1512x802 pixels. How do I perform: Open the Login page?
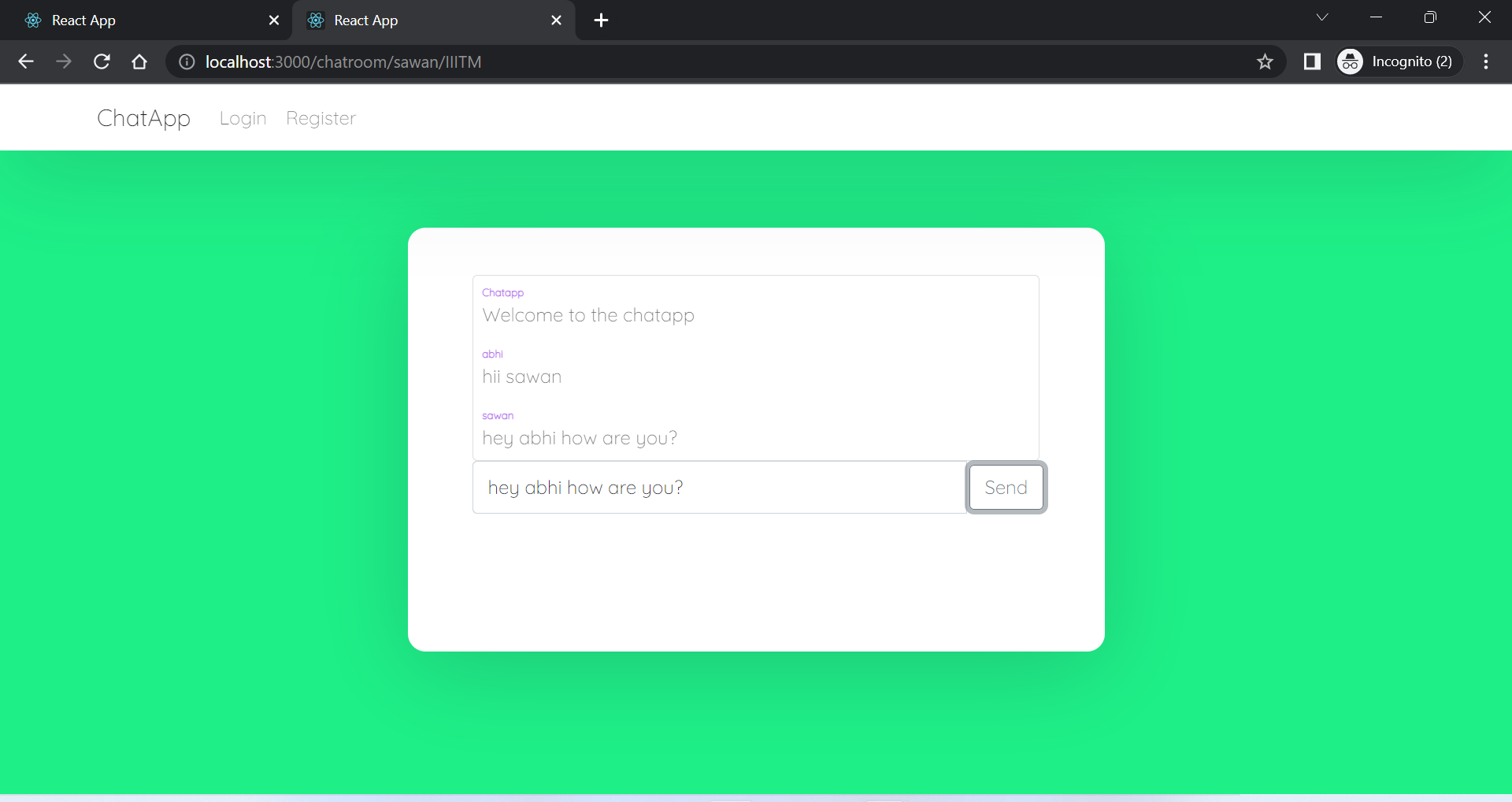(243, 118)
